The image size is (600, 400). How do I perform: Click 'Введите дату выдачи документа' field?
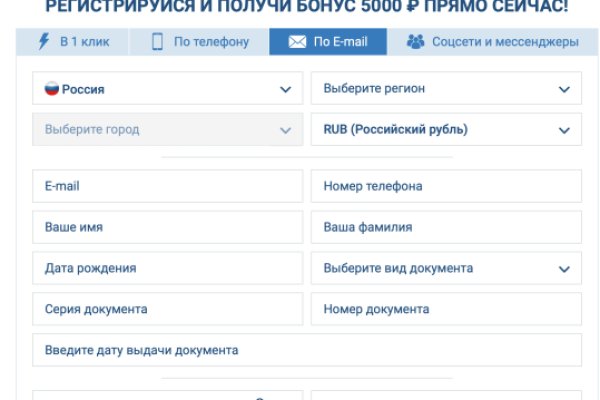pos(307,350)
